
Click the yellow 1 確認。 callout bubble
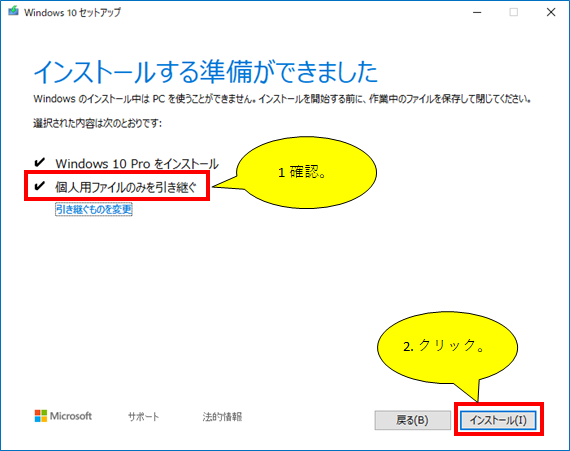point(306,172)
